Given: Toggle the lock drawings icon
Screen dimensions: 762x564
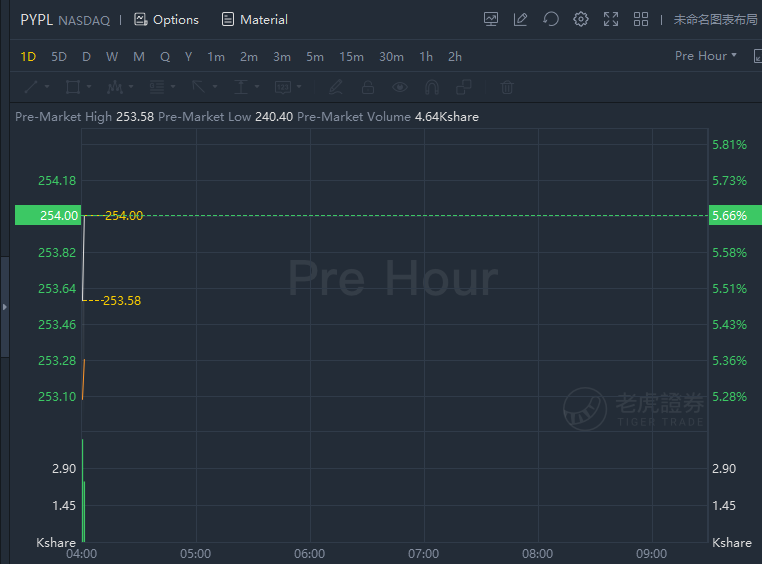Looking at the screenshot, I should tap(368, 87).
